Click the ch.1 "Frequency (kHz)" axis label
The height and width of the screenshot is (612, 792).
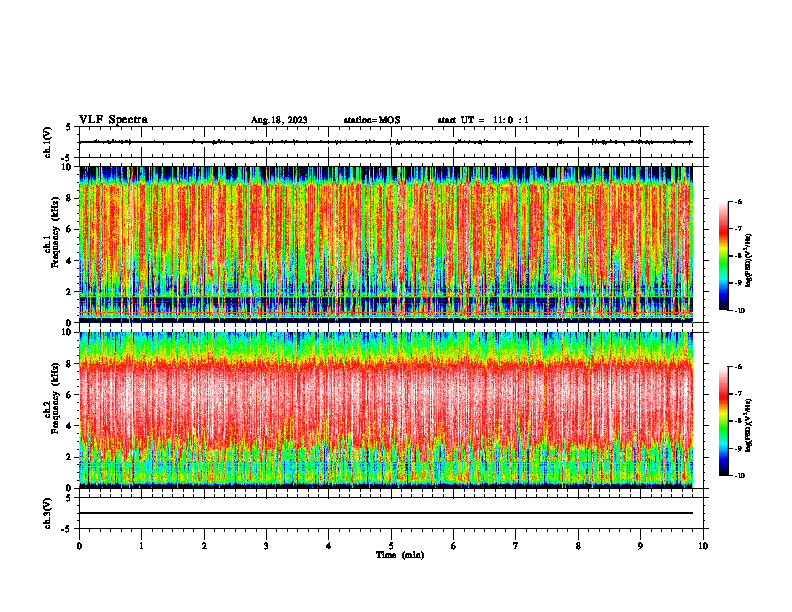[56, 232]
